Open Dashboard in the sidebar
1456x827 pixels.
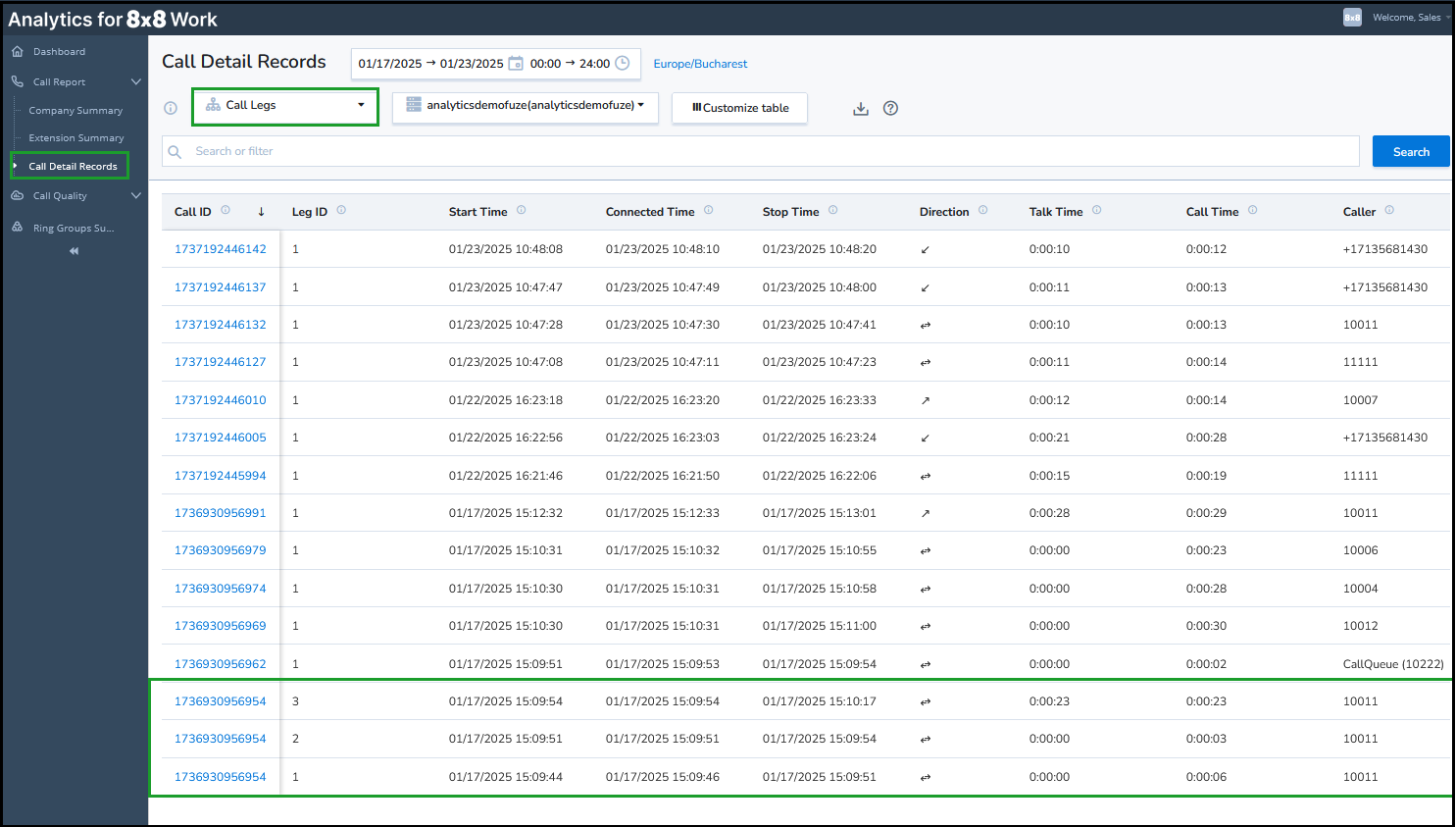pos(59,51)
